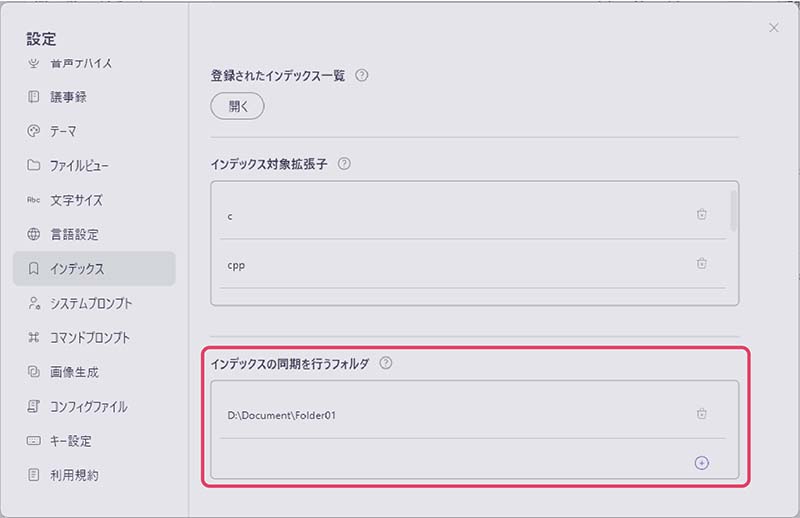Viewport: 800px width, 518px height.
Task: Close the 設定 dialog
Action: point(773,28)
